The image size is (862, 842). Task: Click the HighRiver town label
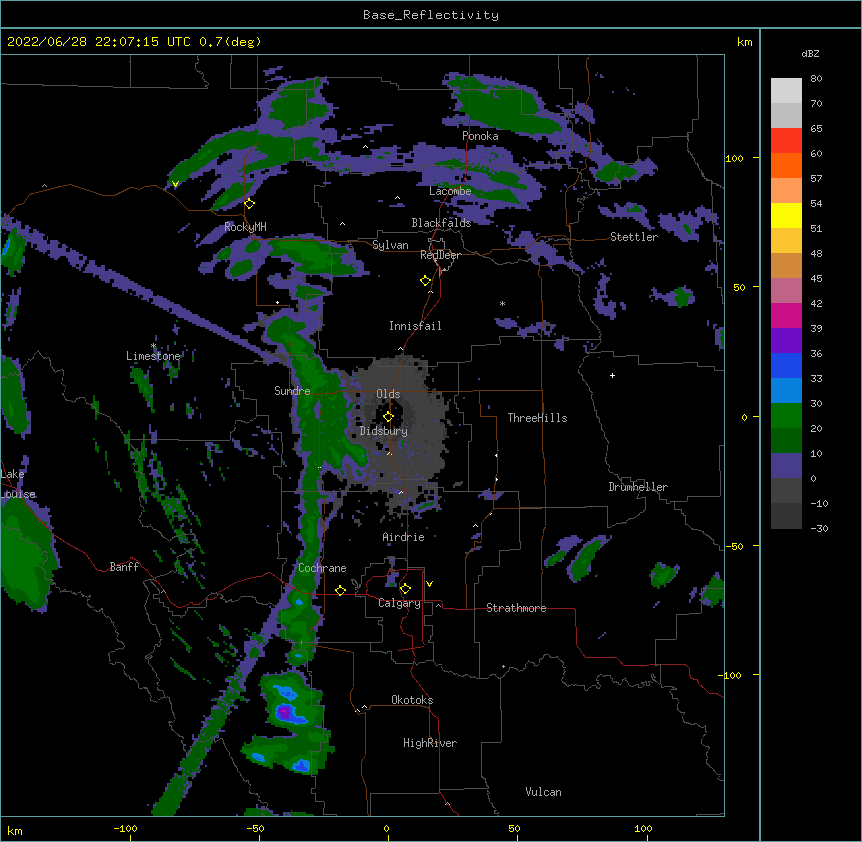tap(430, 743)
